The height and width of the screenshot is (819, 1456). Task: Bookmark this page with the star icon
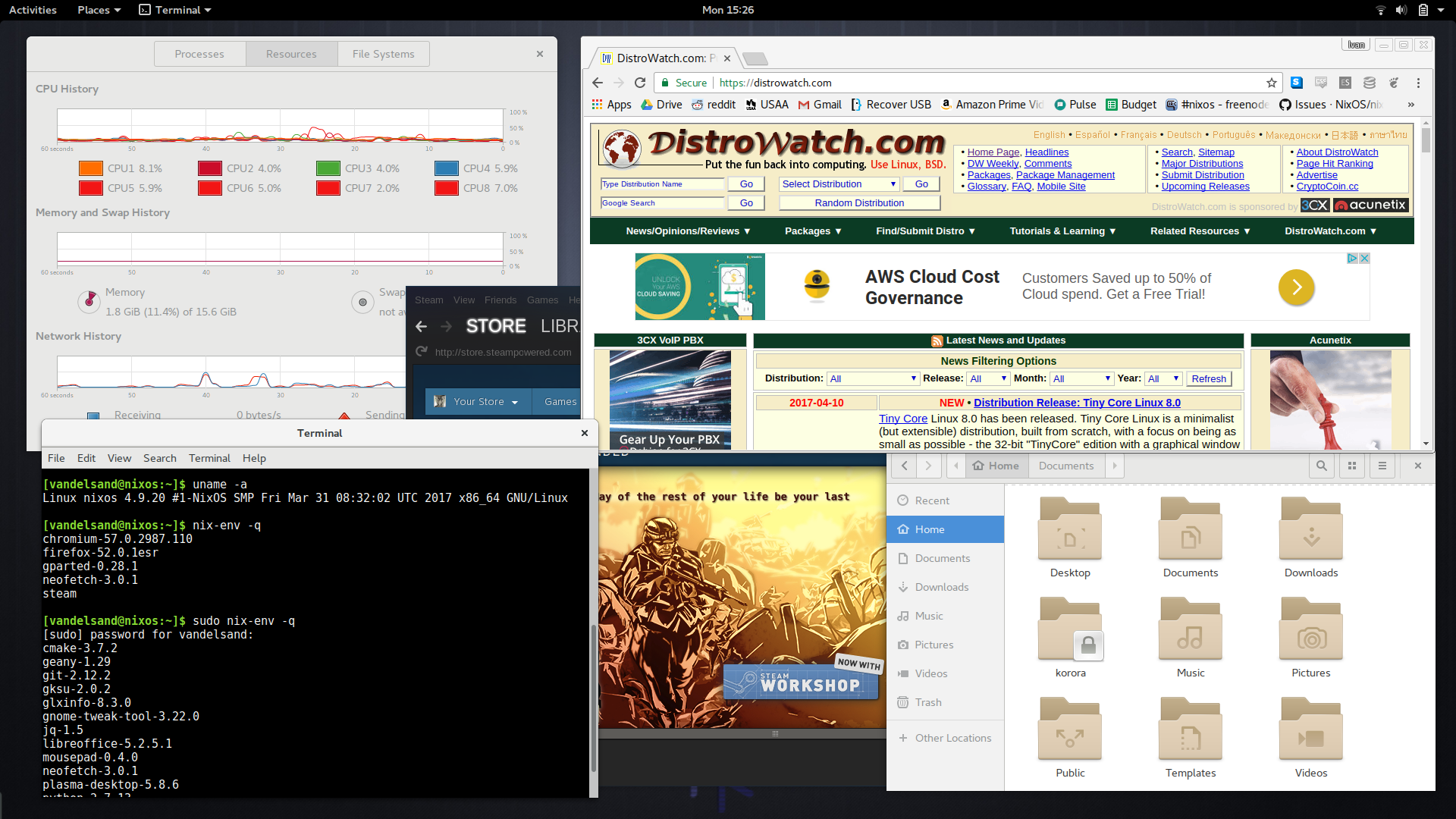pos(1272,83)
